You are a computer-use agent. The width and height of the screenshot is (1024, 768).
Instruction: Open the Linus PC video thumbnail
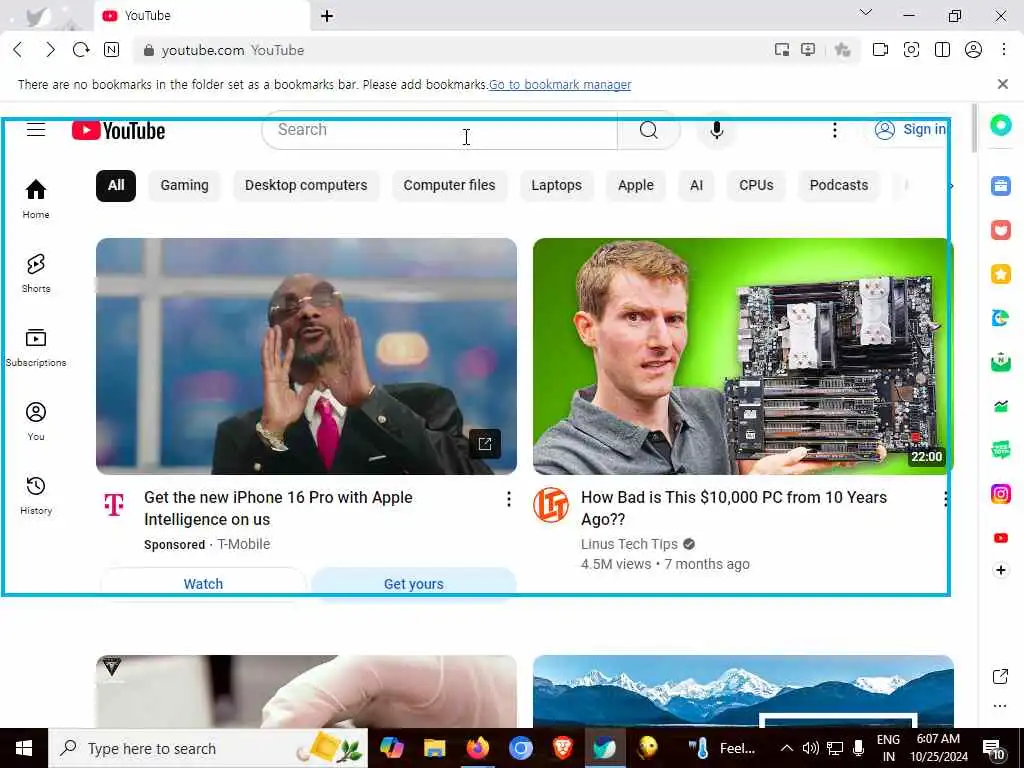tap(743, 356)
